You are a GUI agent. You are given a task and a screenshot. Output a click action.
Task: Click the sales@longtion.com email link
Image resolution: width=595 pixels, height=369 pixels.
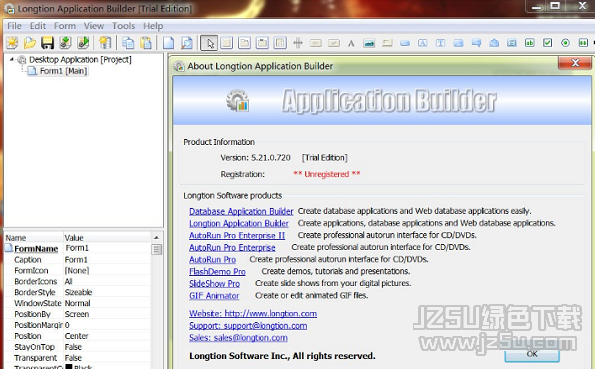(x=238, y=338)
